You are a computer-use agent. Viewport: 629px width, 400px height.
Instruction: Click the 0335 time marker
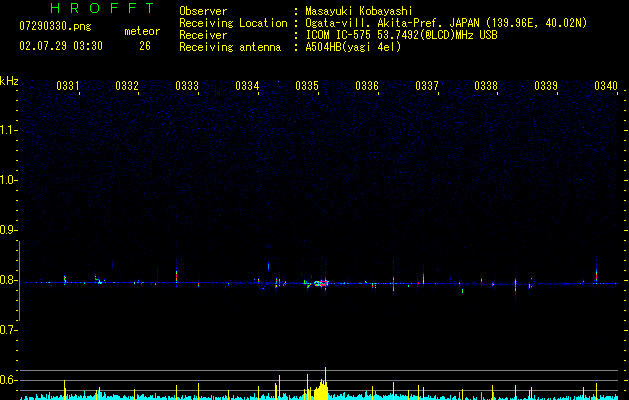(x=307, y=86)
